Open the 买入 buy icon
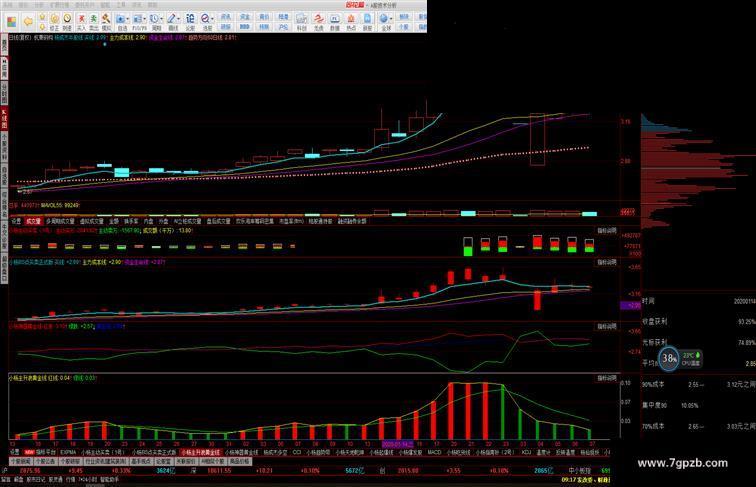Image resolution: width=756 pixels, height=487 pixels. click(81, 21)
